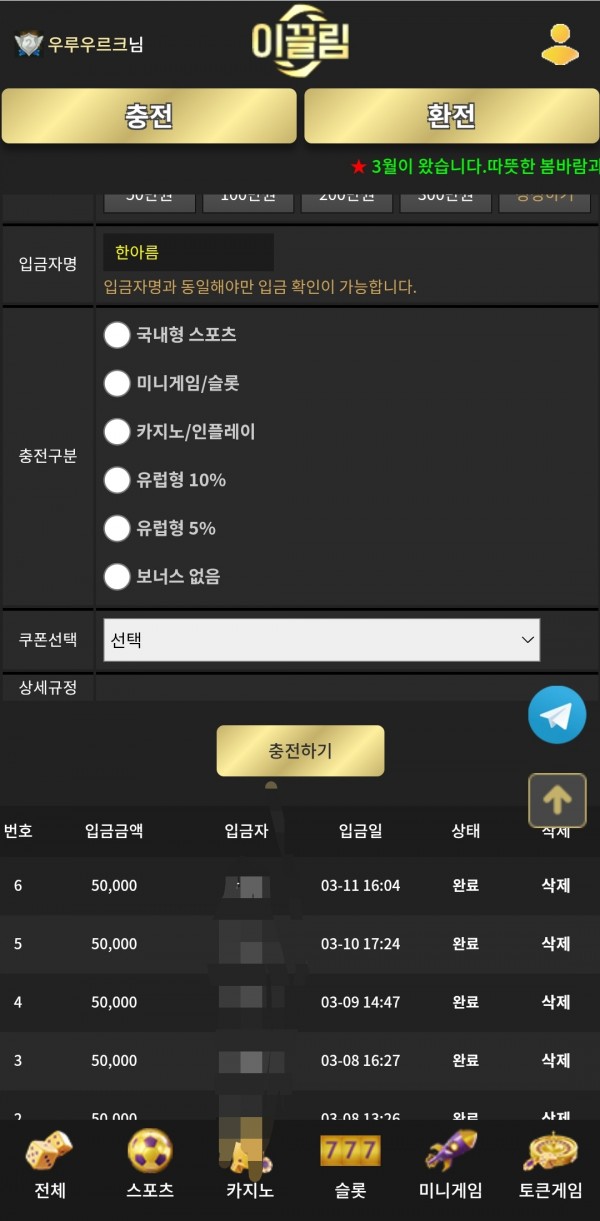This screenshot has width=600, height=1221.
Task: Delete deposit record number 6
Action: (556, 886)
